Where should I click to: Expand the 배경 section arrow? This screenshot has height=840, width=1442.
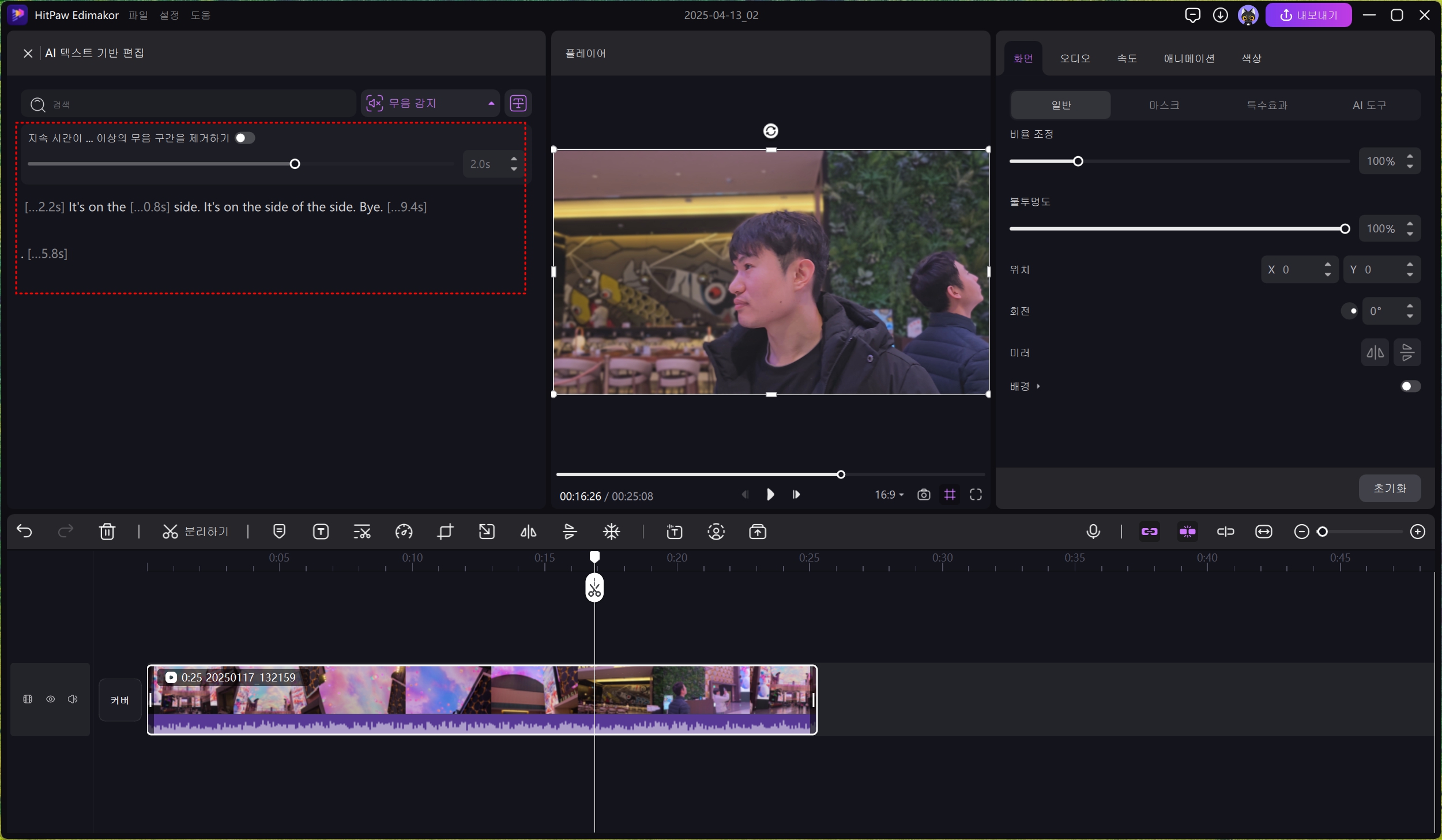point(1038,386)
